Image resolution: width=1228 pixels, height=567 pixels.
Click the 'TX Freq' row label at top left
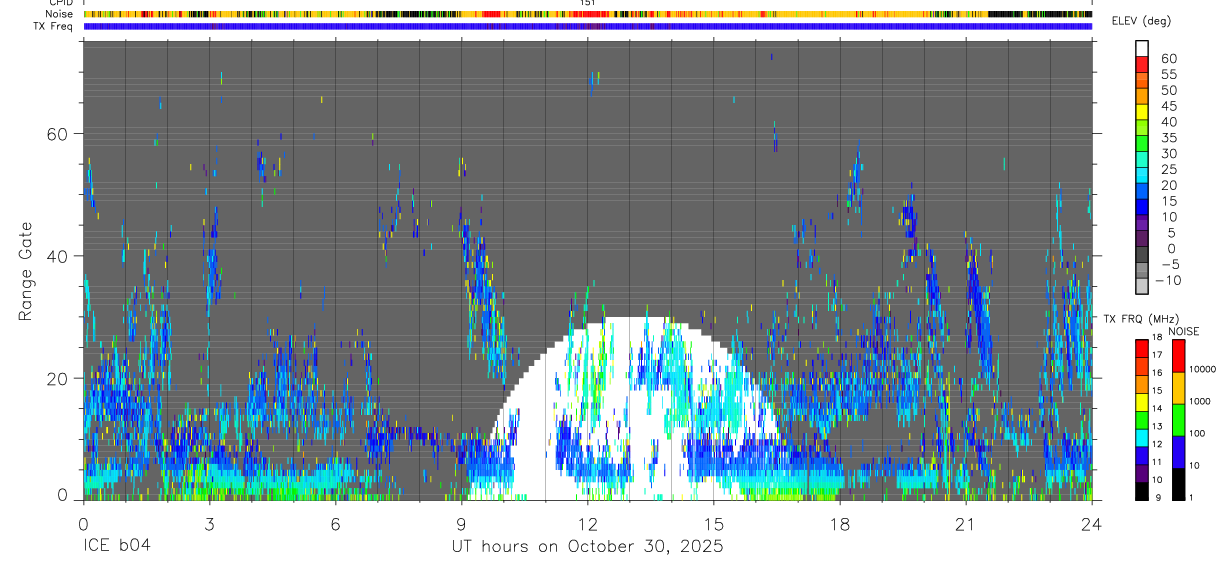[54, 25]
